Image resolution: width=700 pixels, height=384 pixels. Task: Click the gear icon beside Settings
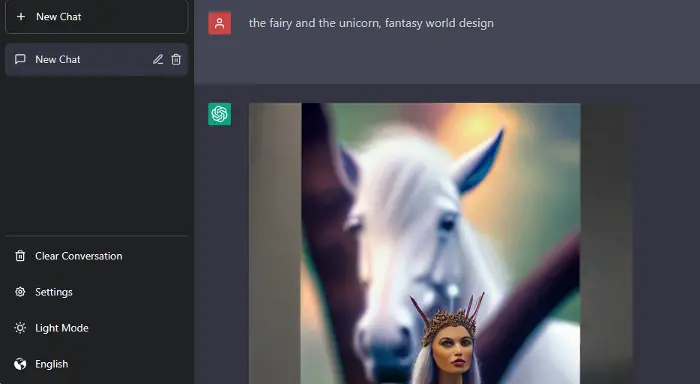20,292
